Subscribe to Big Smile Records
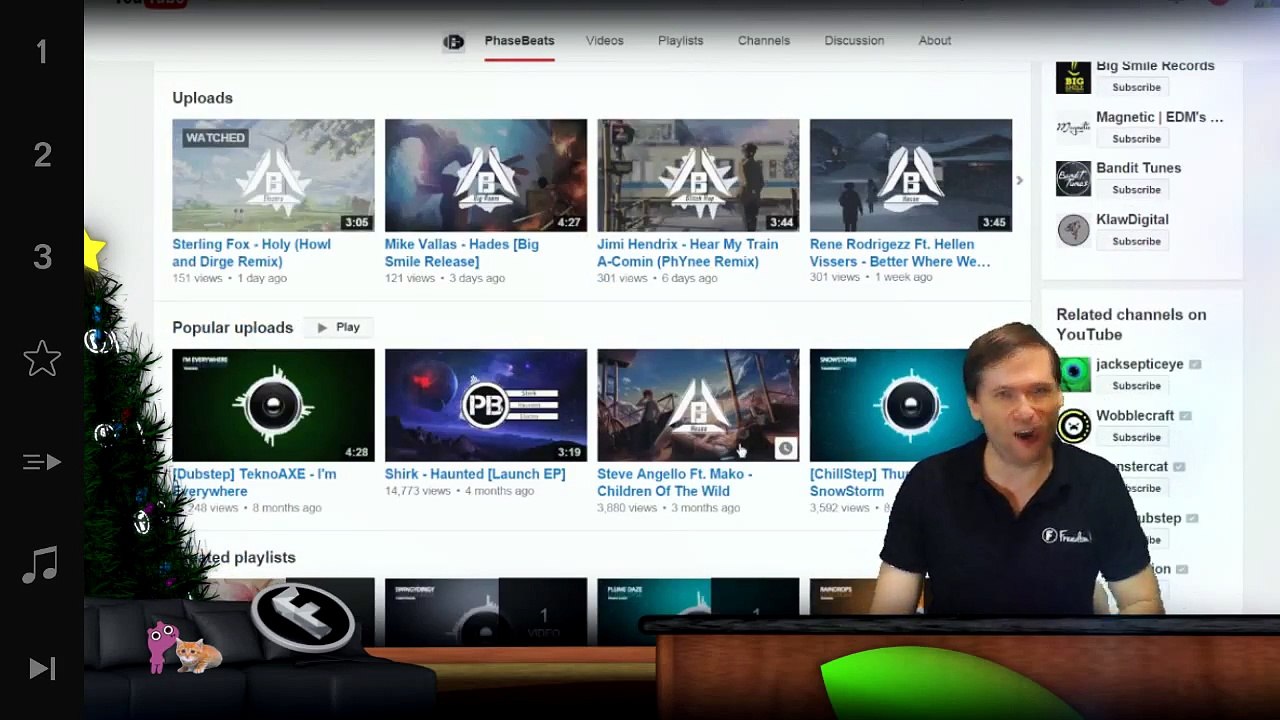Screen dimensions: 1280x720 tap(1136, 87)
